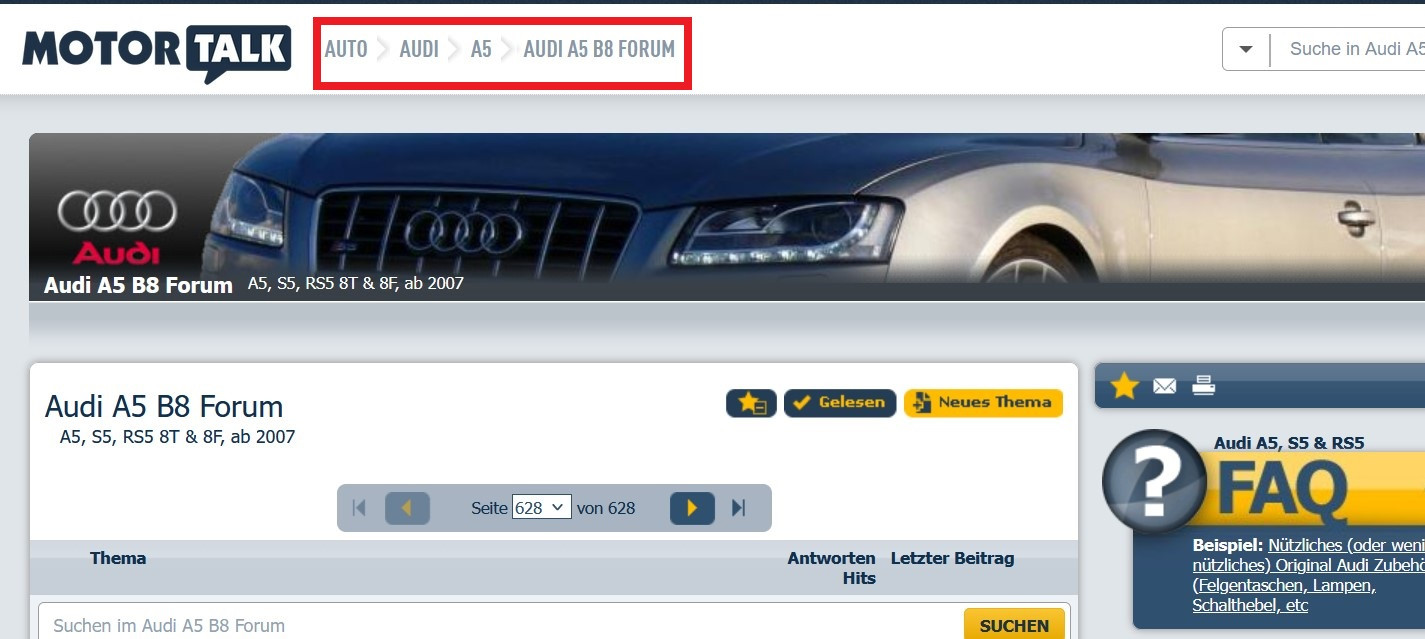Start a Neues Thema
The width and height of the screenshot is (1425, 639).
[983, 403]
